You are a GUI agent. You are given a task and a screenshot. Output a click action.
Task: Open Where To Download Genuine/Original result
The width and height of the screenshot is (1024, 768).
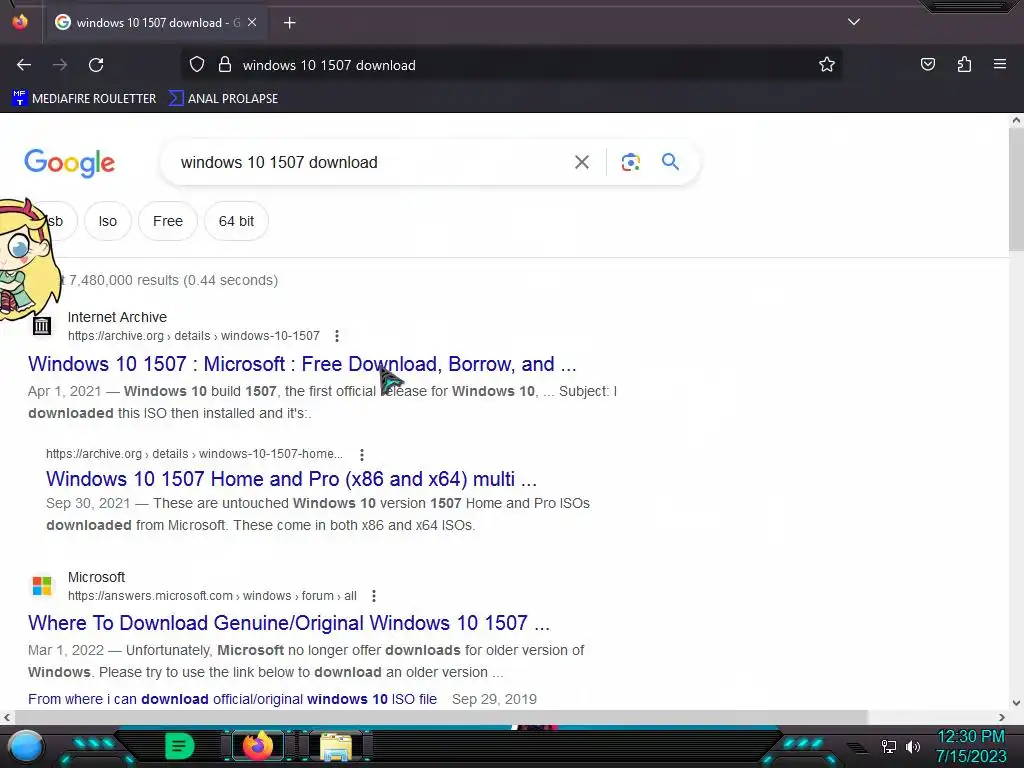click(x=289, y=623)
